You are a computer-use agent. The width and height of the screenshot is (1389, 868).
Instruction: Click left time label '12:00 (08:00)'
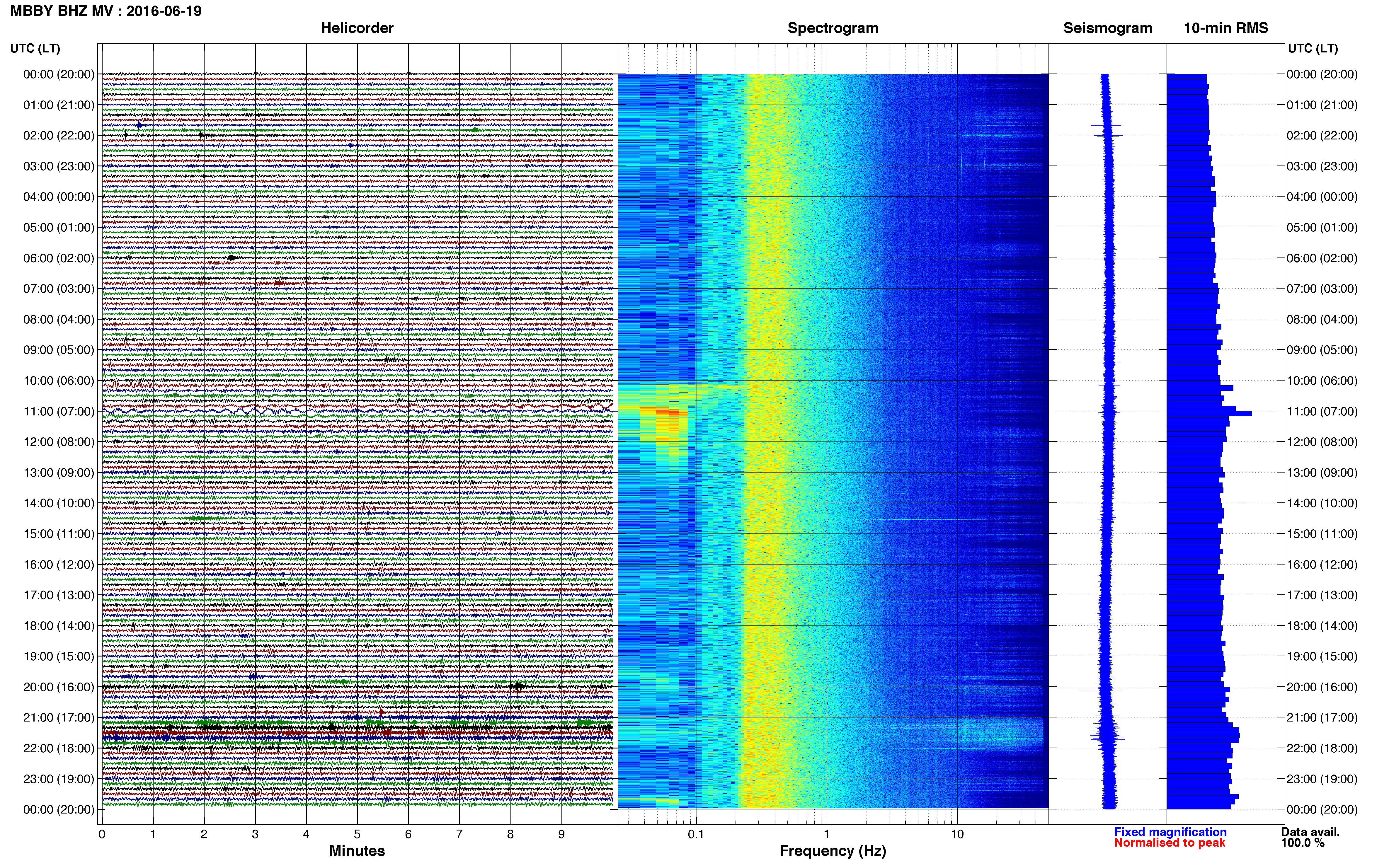pos(59,442)
